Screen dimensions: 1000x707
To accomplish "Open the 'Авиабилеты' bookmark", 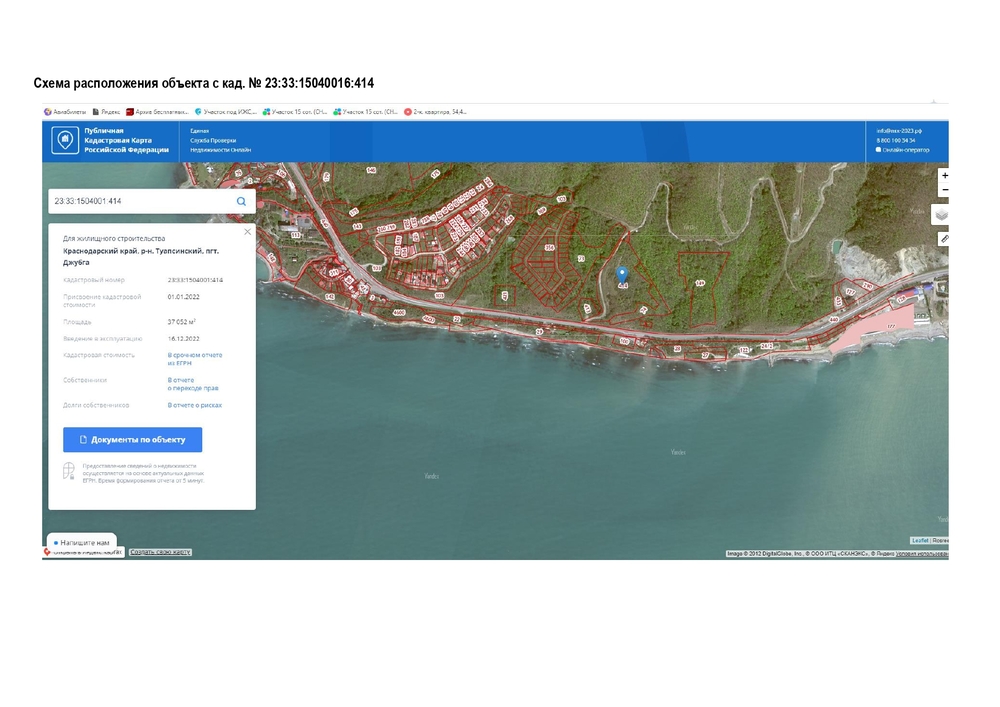I will click(x=66, y=112).
